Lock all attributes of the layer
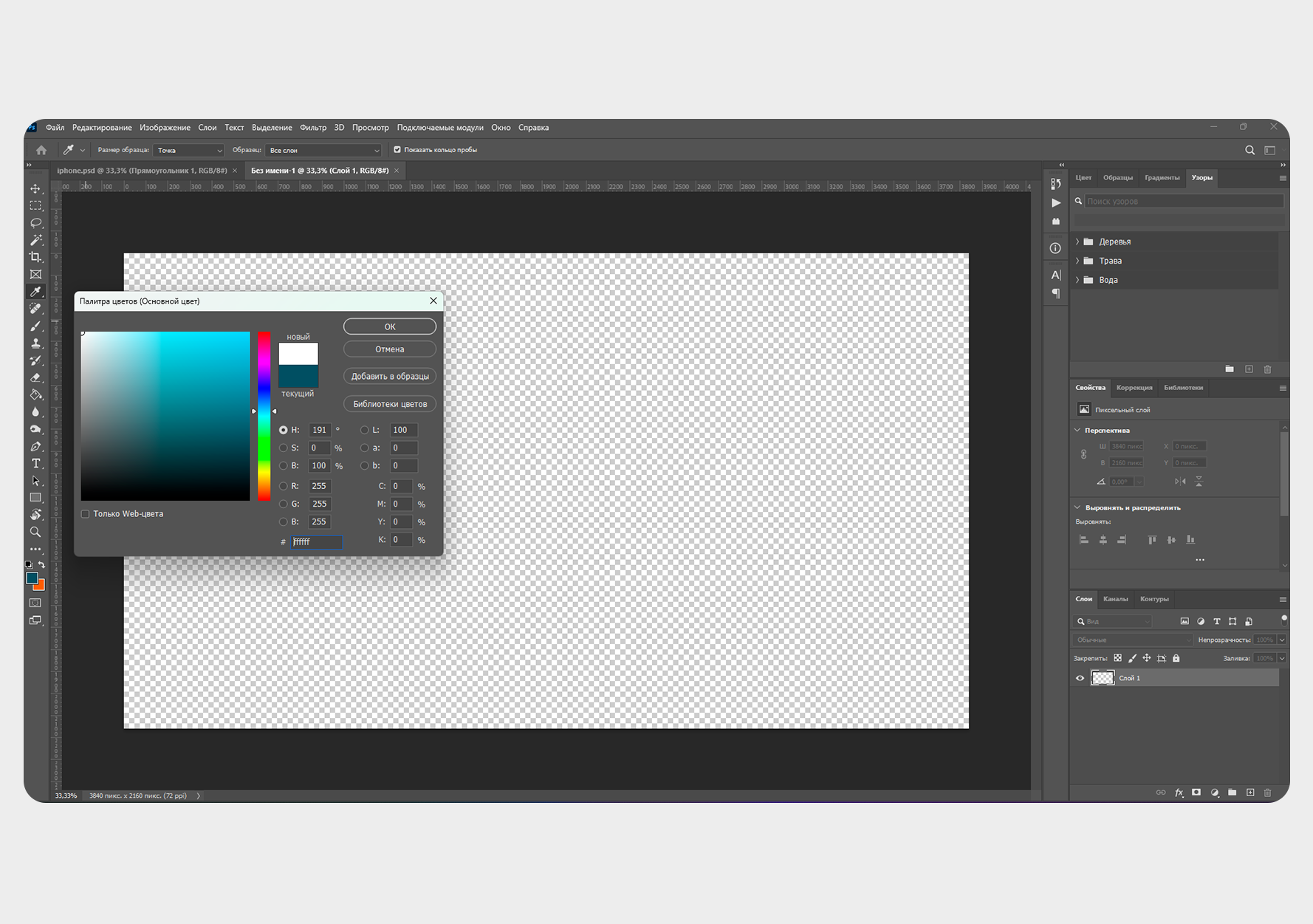The height and width of the screenshot is (924, 1313). (1176, 658)
